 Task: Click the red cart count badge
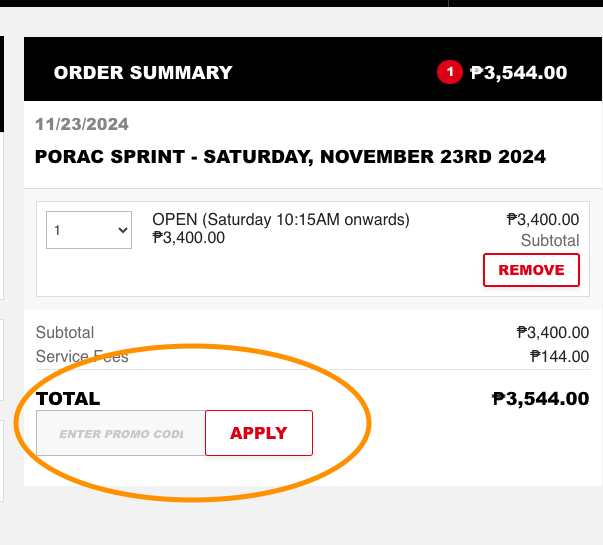point(450,72)
